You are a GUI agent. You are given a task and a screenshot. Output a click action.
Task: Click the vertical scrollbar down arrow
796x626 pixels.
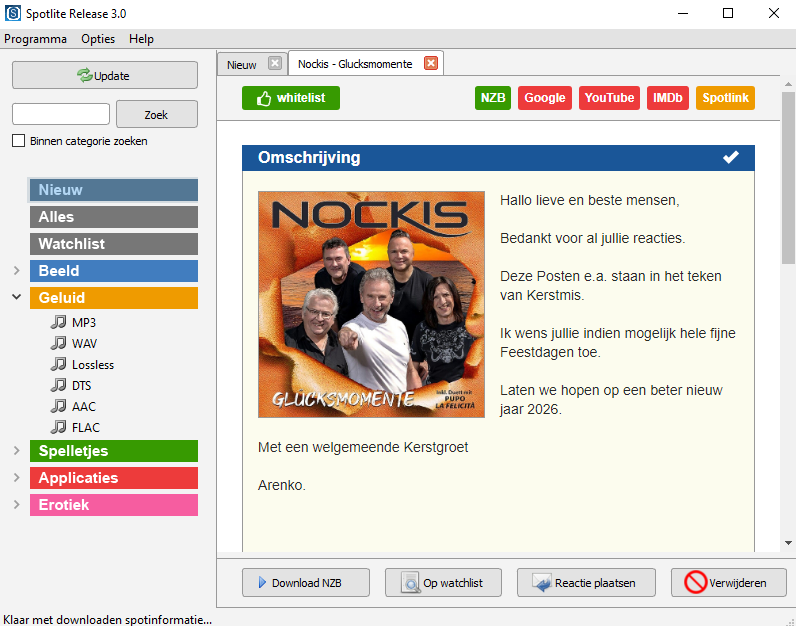click(x=788, y=542)
